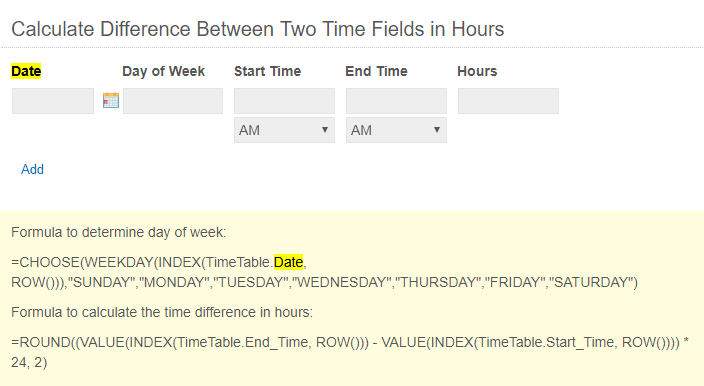This screenshot has width=704, height=386.
Task: Click the Date input field
Action: point(53,101)
